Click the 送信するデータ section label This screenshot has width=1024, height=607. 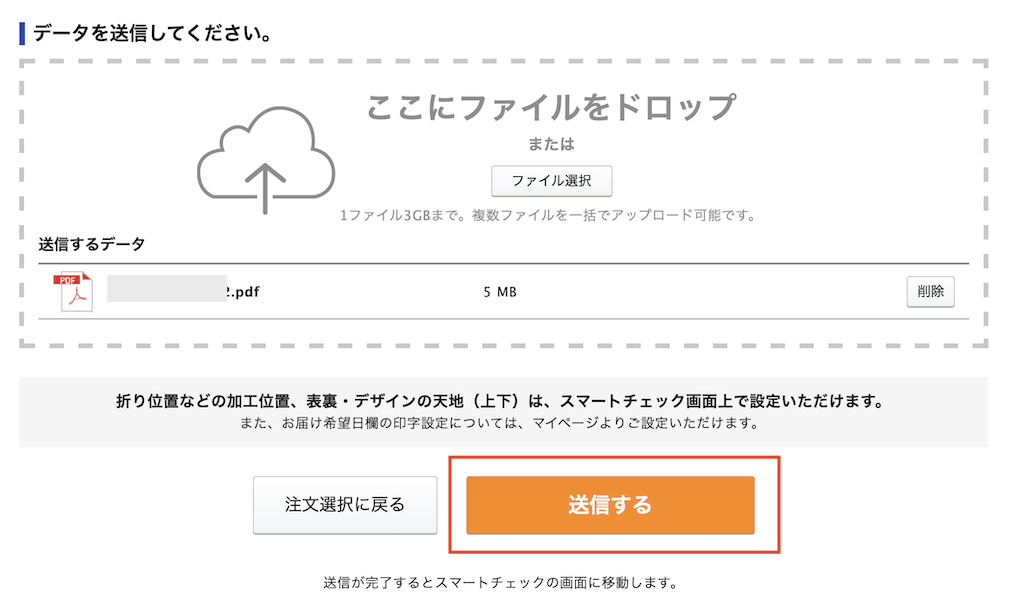91,244
